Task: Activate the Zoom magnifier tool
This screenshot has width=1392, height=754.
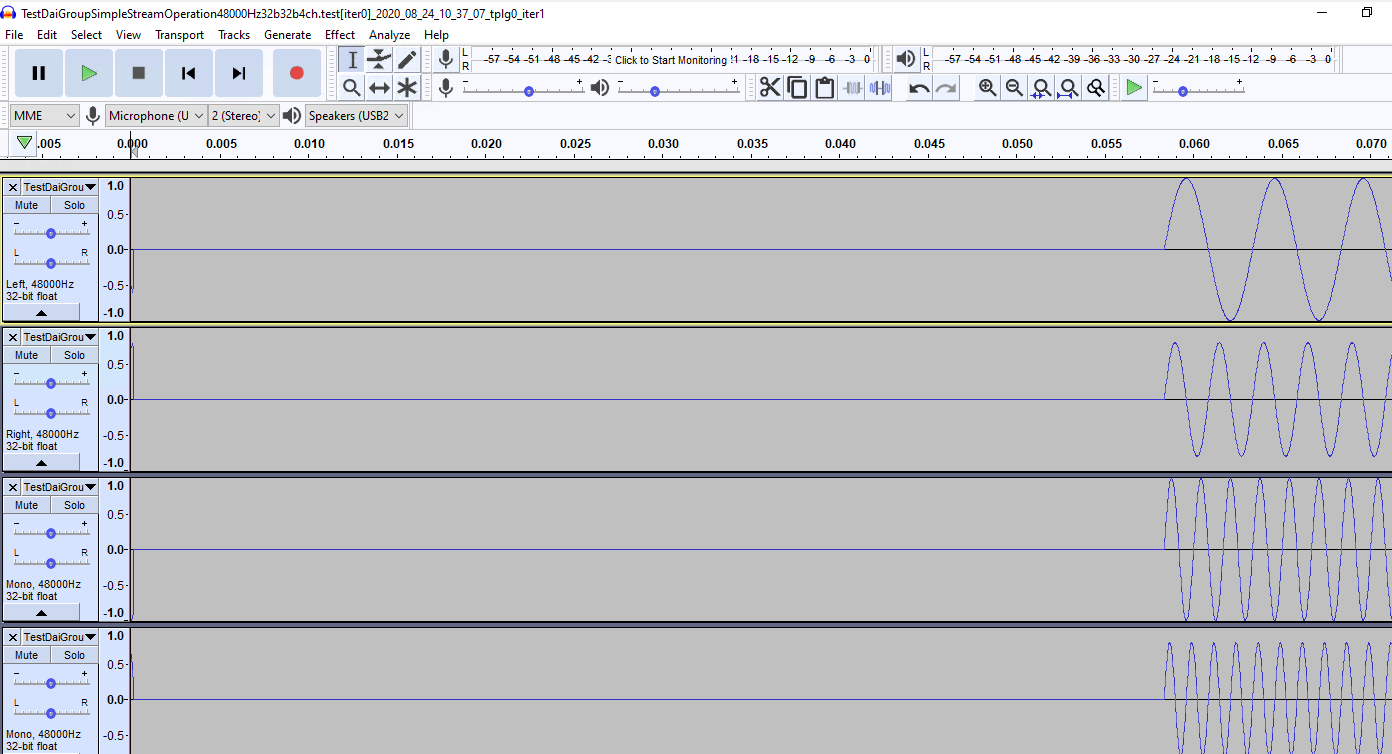Action: point(351,88)
